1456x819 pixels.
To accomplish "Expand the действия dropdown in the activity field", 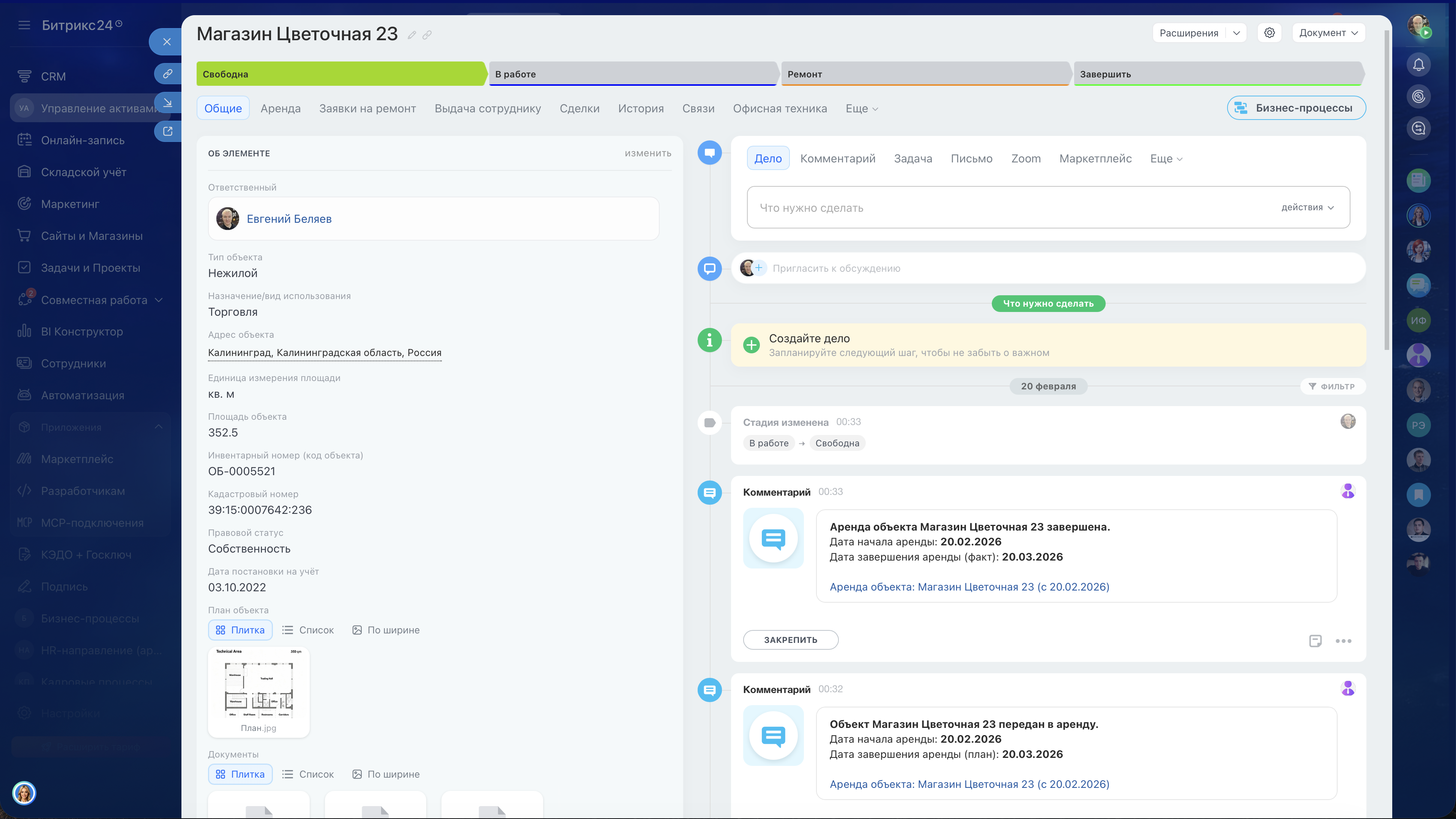I will (x=1307, y=208).
